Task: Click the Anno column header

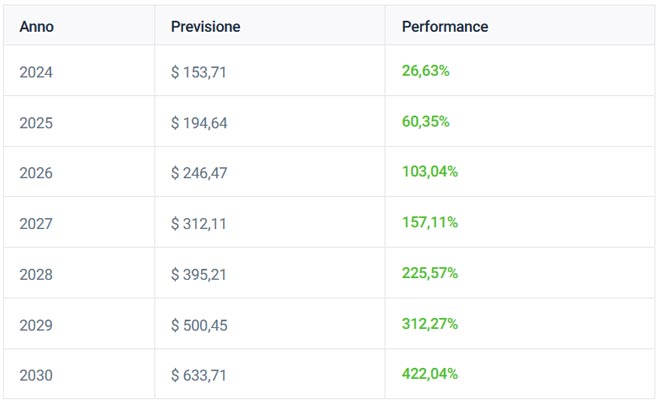Action: click(x=37, y=27)
